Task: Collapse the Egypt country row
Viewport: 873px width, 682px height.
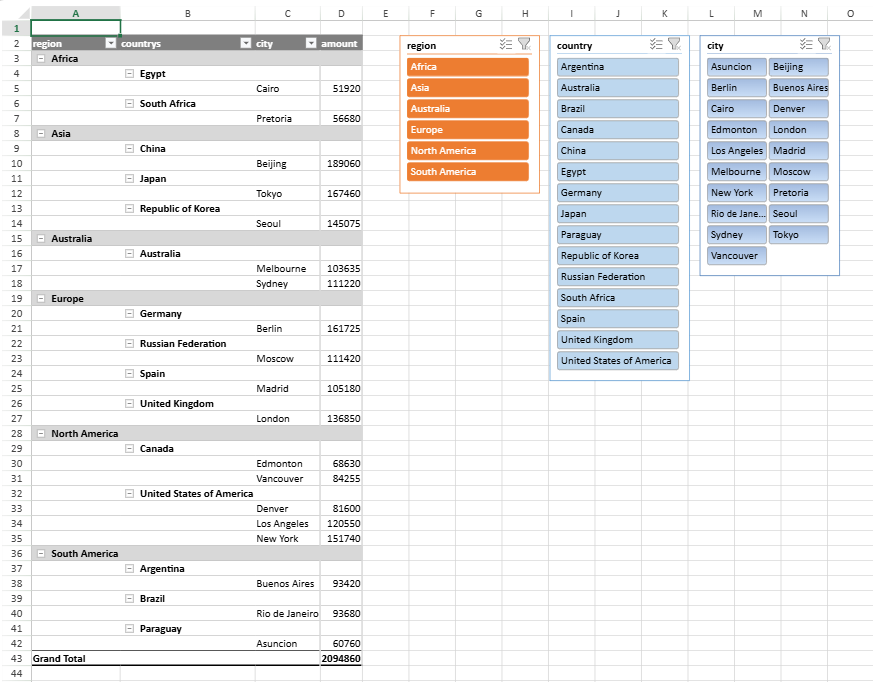Action: 129,73
